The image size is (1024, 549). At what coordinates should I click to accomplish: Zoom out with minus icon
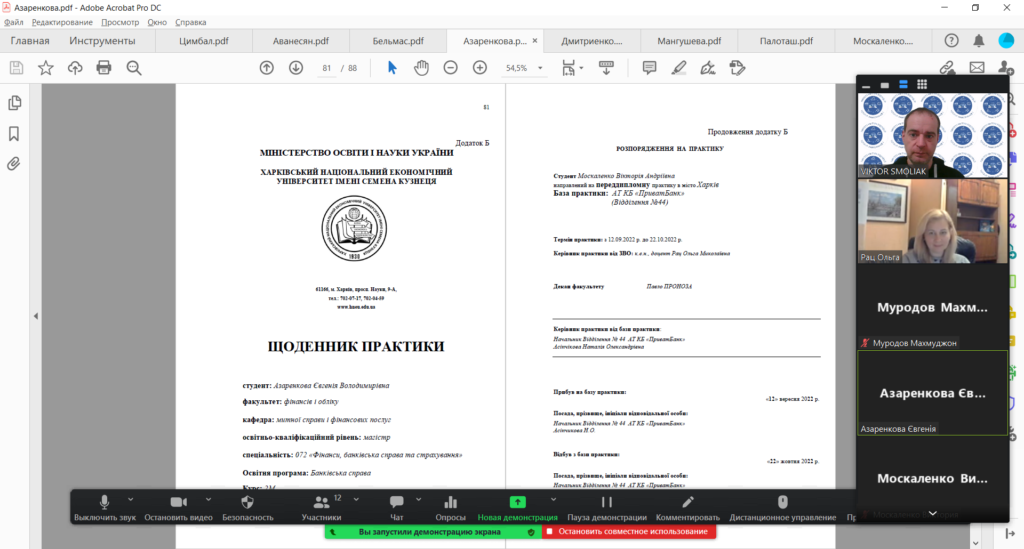[x=451, y=68]
